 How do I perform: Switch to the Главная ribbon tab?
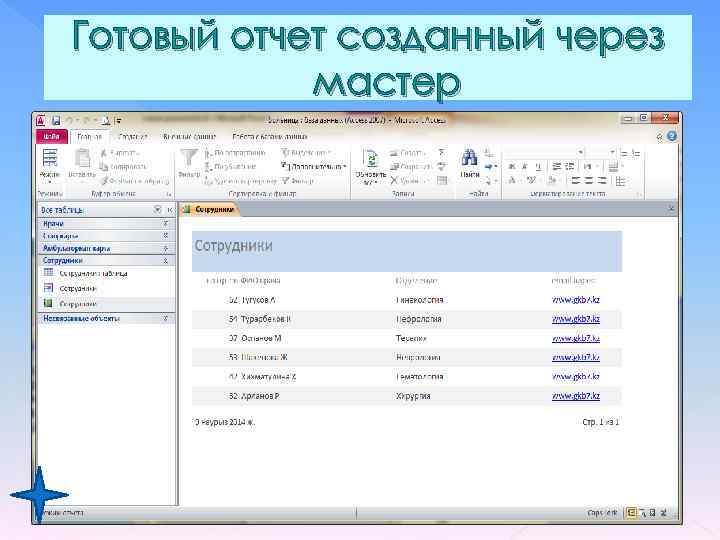coord(89,136)
